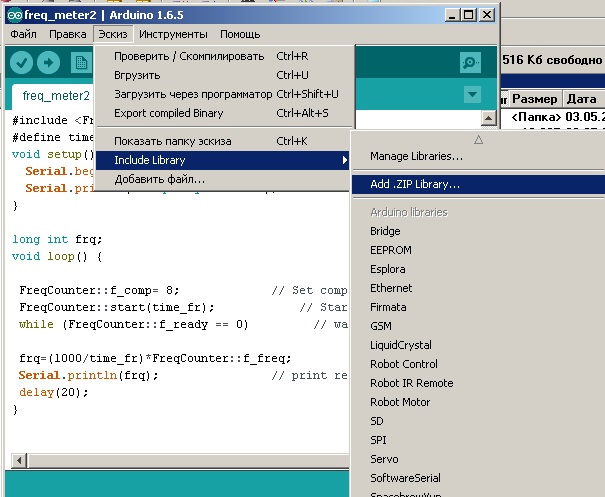Open the tab options dropdown arrow

(472, 94)
